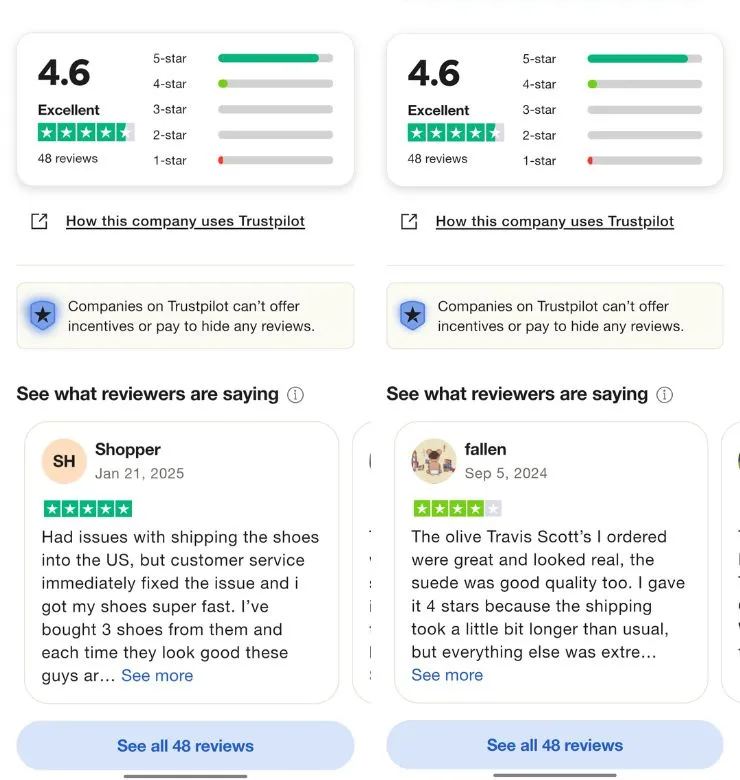The width and height of the screenshot is (740, 780).
Task: Select the 5-star rating bar in the left panel
Action: coord(275,58)
